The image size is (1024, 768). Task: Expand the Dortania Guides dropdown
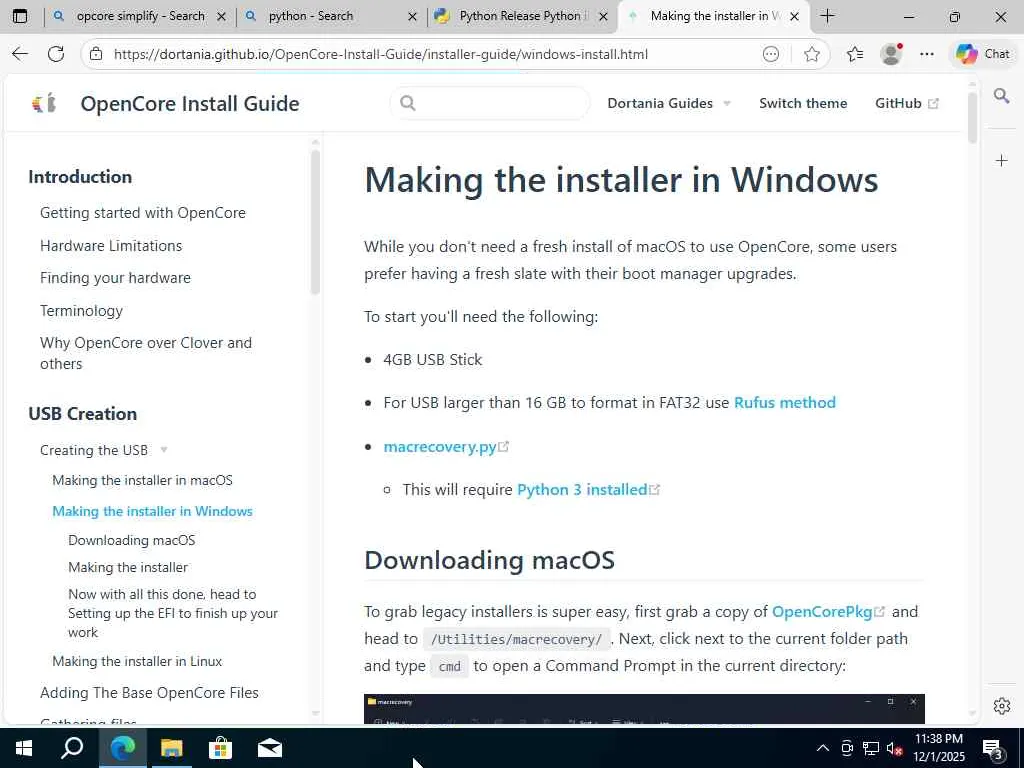point(669,103)
